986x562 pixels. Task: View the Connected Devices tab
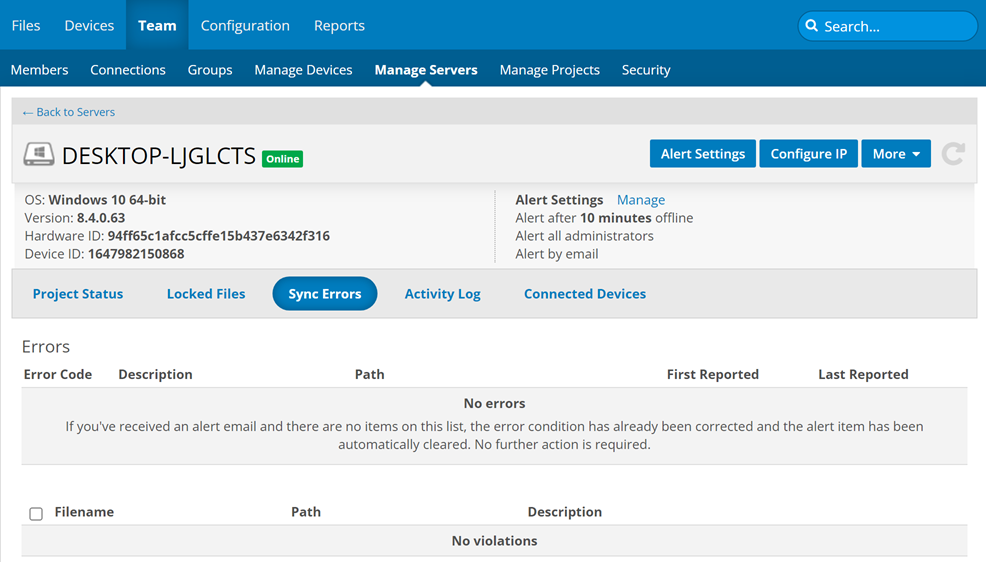tap(585, 294)
